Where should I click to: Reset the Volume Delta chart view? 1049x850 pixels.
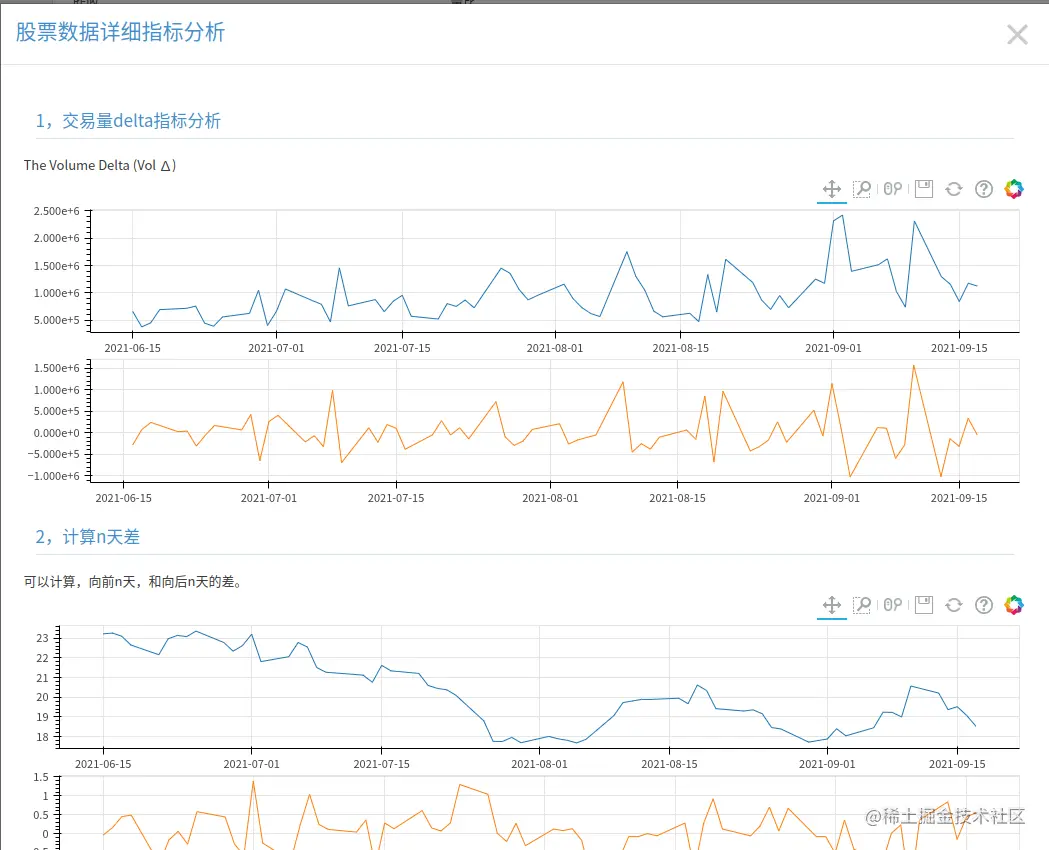[x=954, y=189]
